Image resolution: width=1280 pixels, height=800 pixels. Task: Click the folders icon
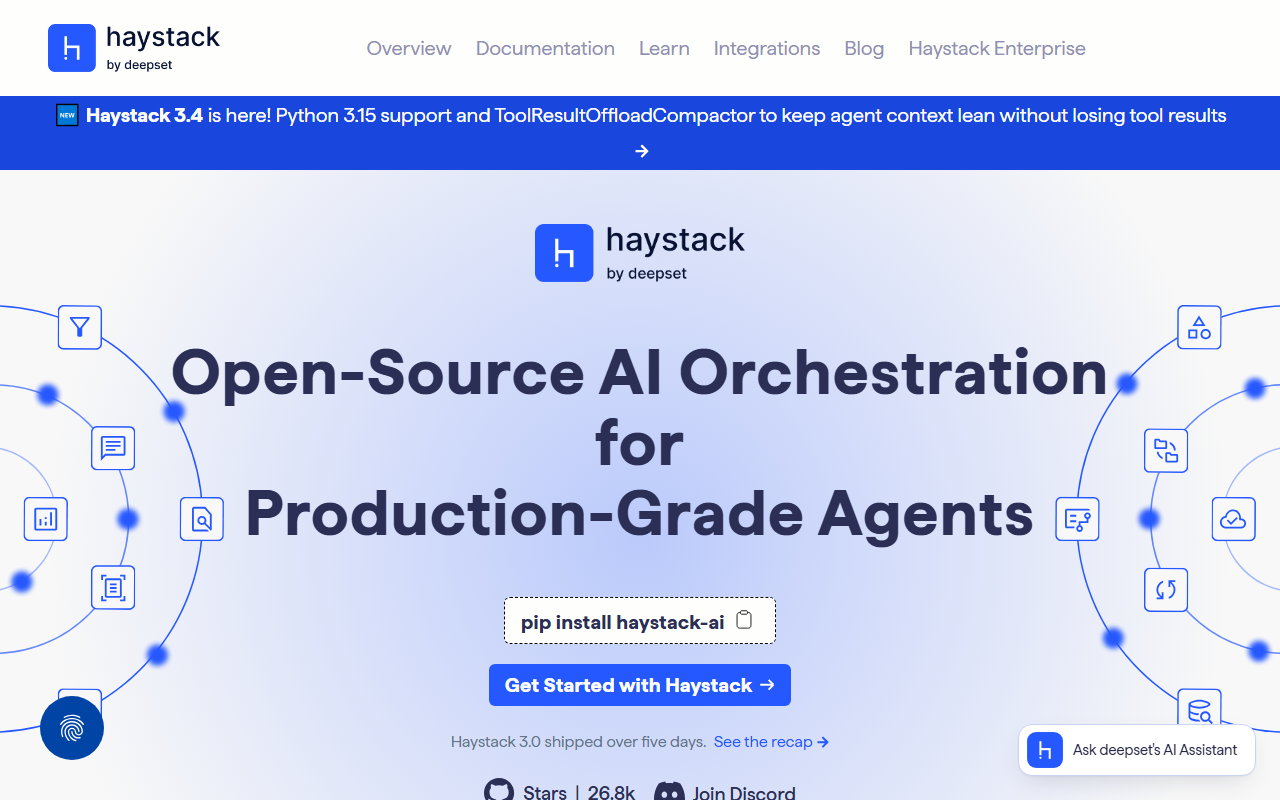click(1166, 450)
